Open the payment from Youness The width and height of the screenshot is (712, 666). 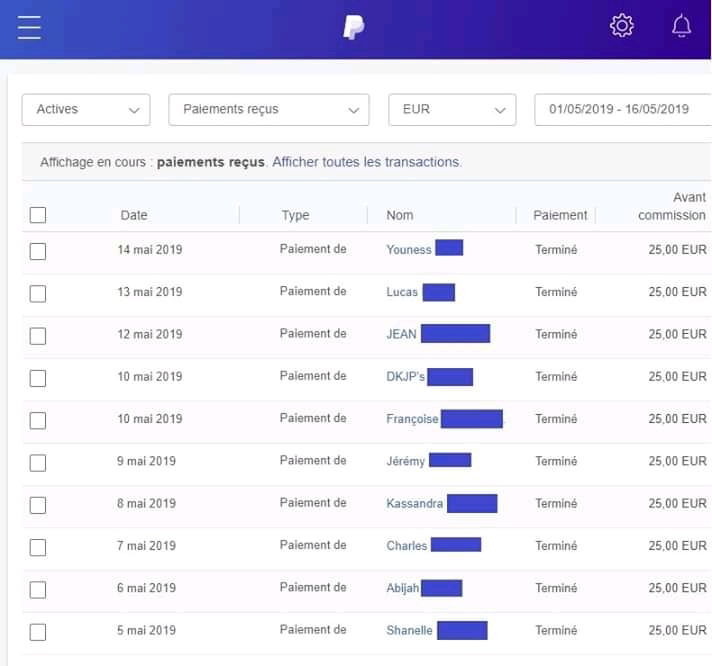click(408, 249)
